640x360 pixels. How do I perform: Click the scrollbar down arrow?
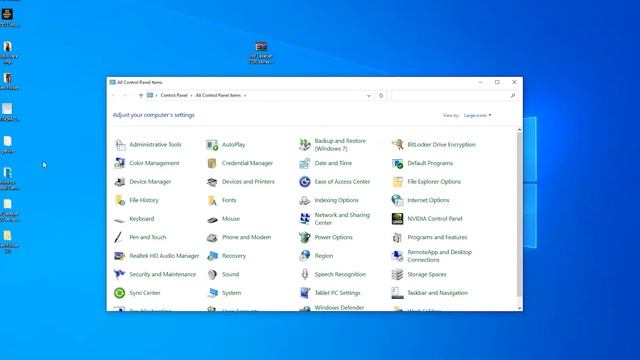519,308
